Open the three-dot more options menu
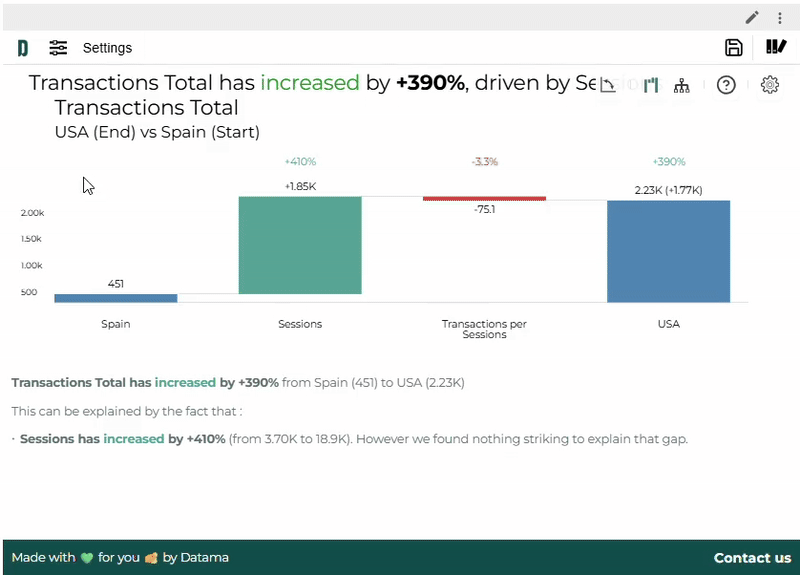The height and width of the screenshot is (575, 800). click(780, 18)
